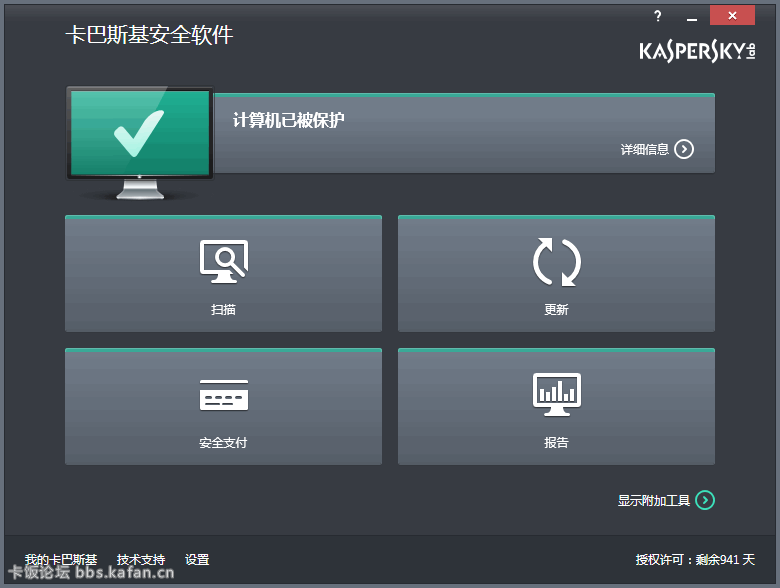
Task: Click the Kaspersky Lab logo
Action: 697,51
